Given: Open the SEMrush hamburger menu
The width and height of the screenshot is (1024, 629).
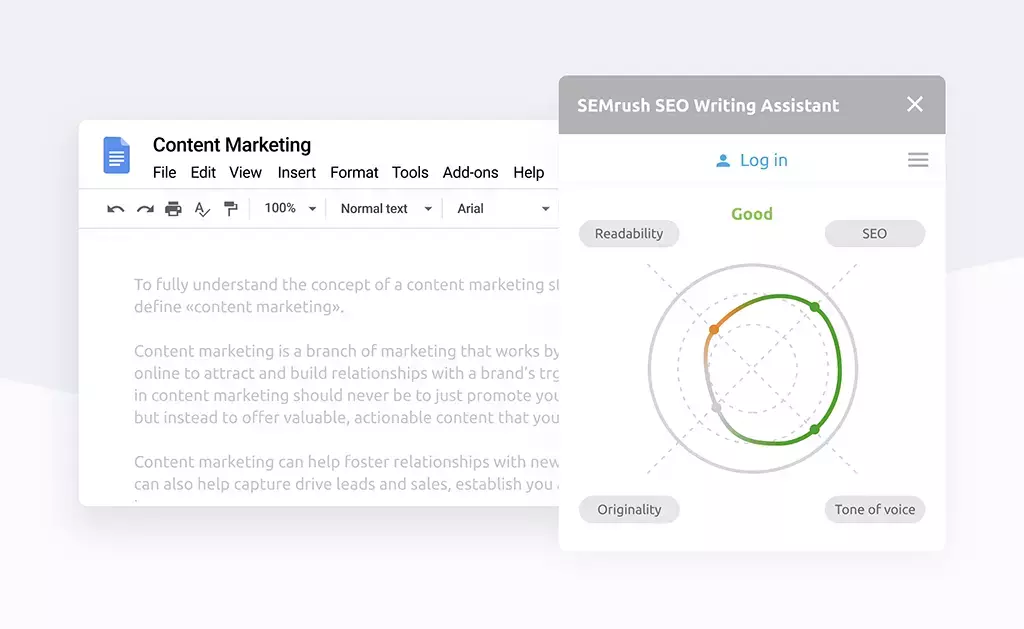Looking at the screenshot, I should [x=918, y=160].
